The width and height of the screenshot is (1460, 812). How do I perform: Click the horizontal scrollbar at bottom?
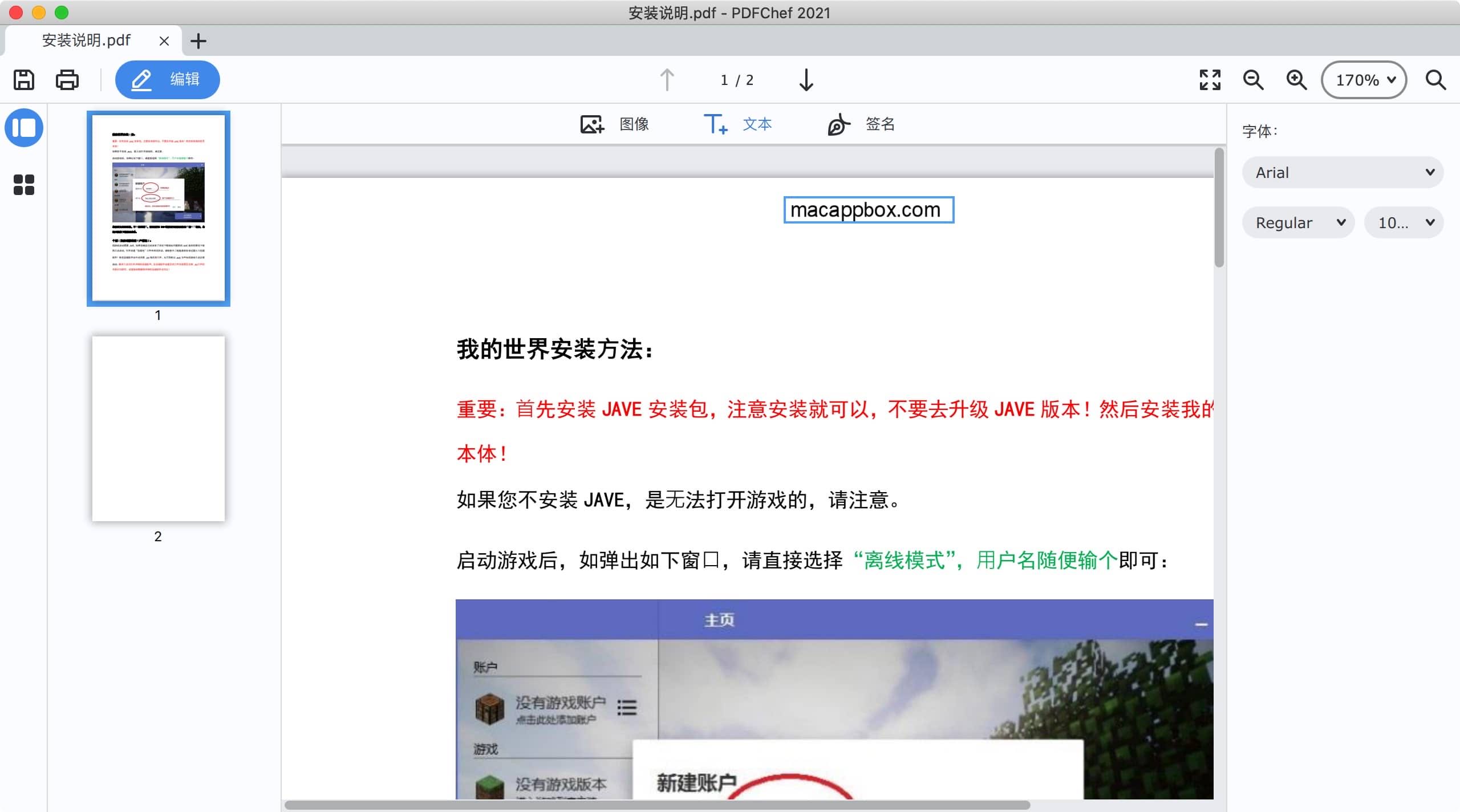click(x=657, y=805)
